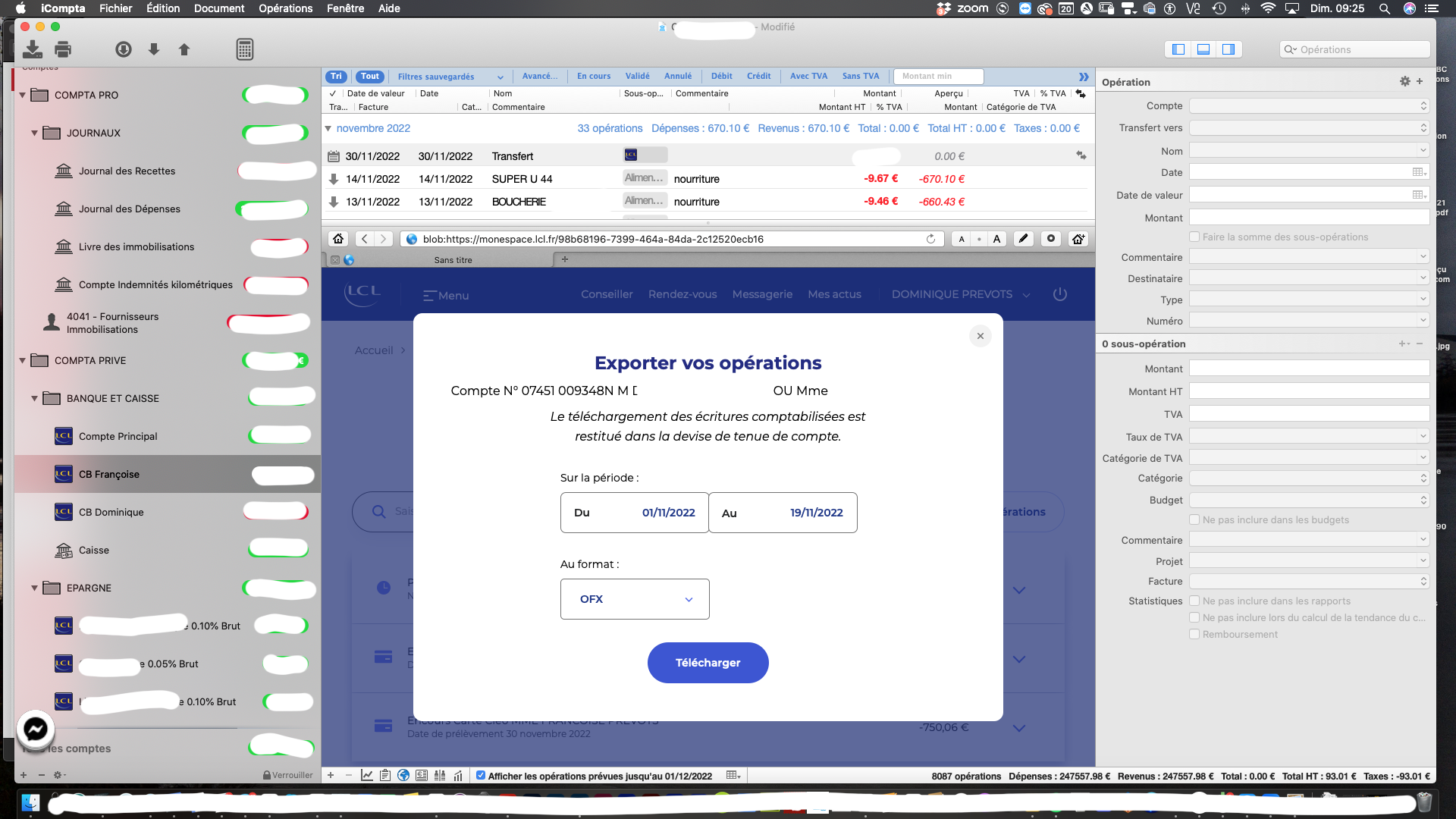Image resolution: width=1456 pixels, height=819 pixels.
Task: Click the upload/export icon toolbar
Action: (x=184, y=49)
